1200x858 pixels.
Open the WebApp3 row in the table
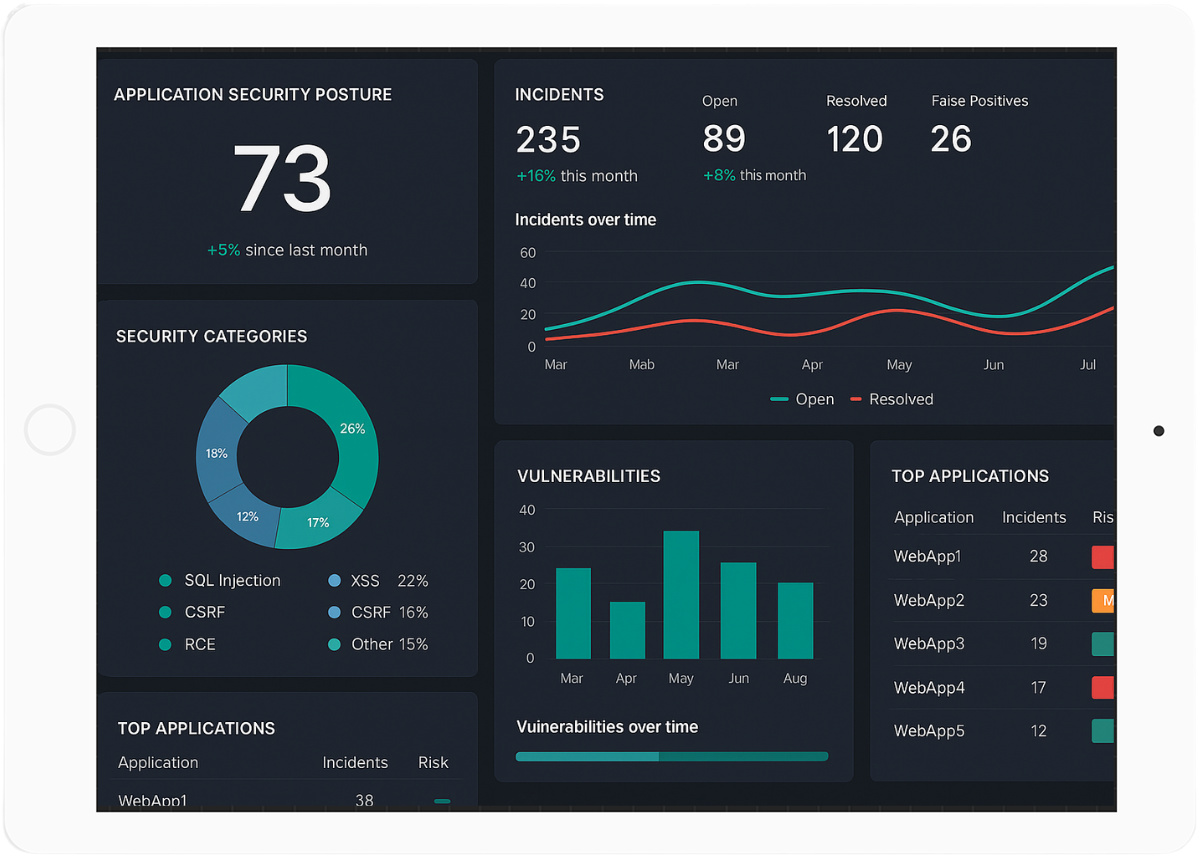pos(929,644)
